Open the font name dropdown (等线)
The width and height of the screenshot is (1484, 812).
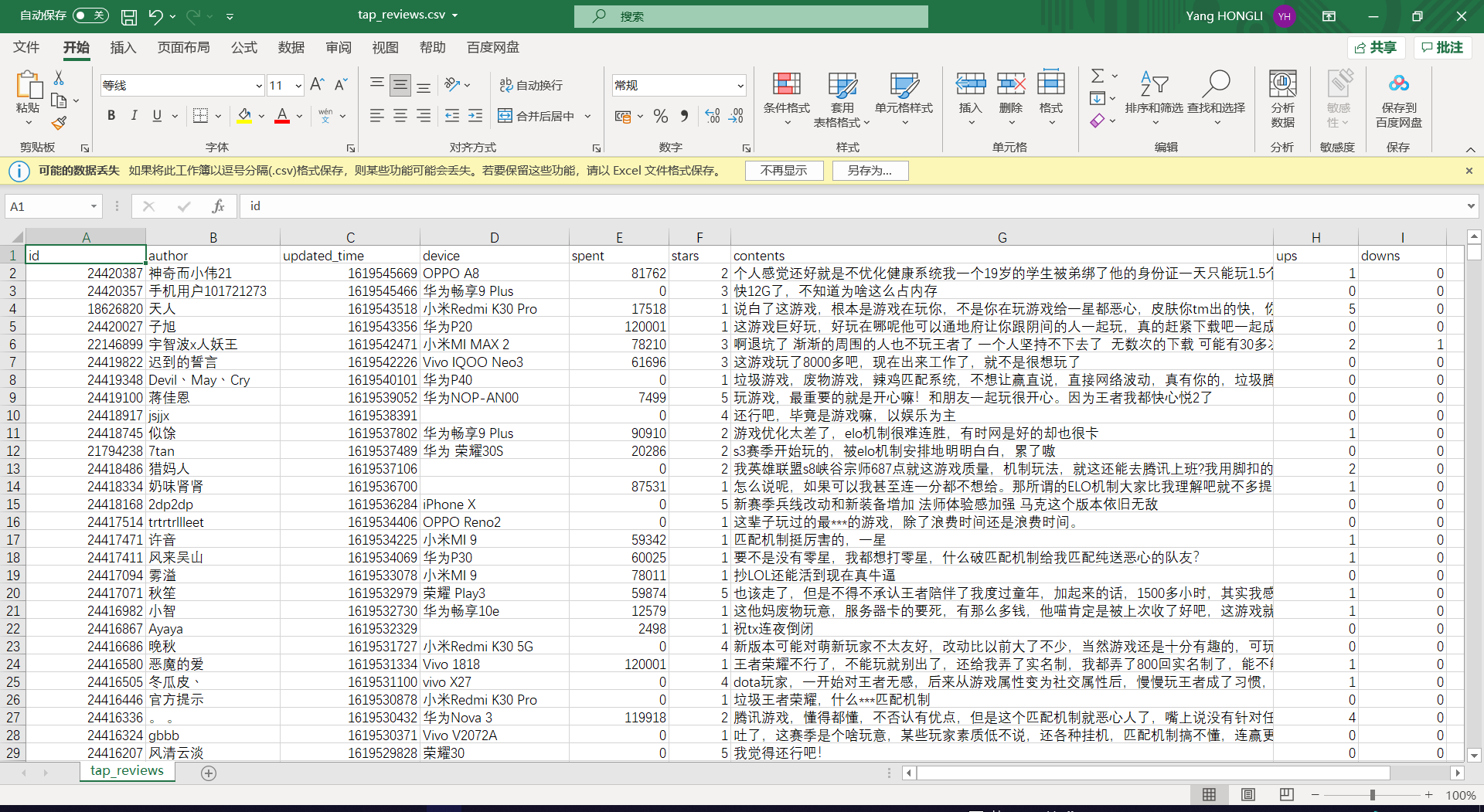pos(259,85)
